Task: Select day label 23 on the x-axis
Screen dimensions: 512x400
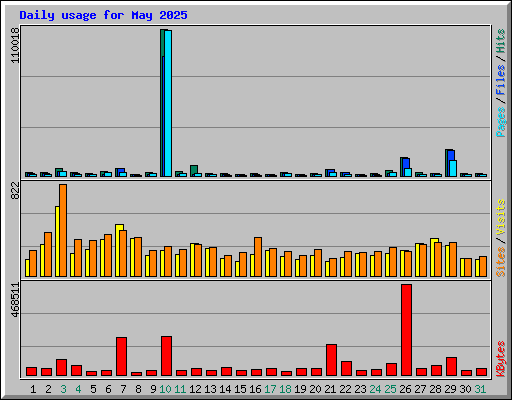Action: tap(361, 389)
